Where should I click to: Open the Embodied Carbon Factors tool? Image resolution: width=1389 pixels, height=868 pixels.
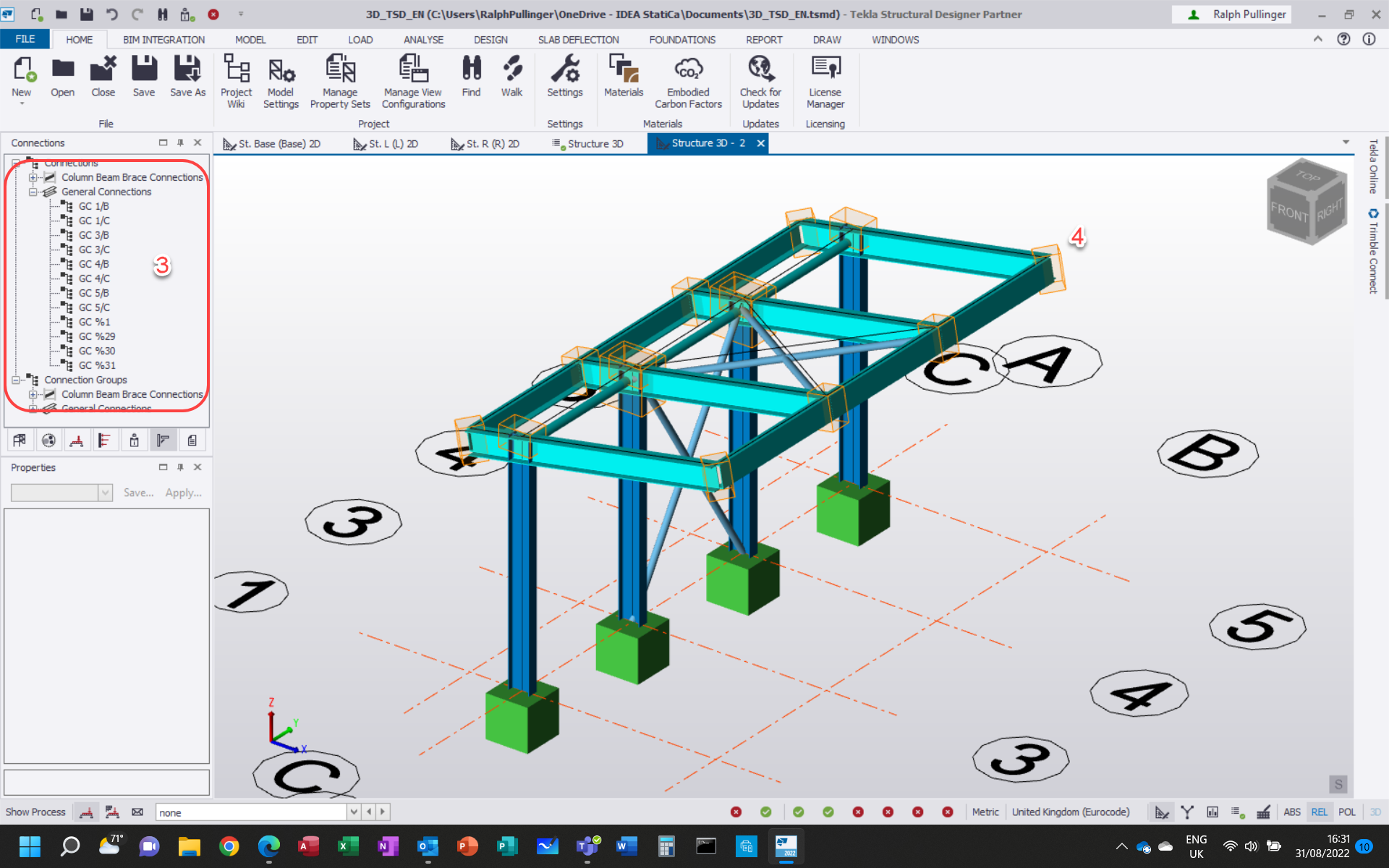click(688, 80)
